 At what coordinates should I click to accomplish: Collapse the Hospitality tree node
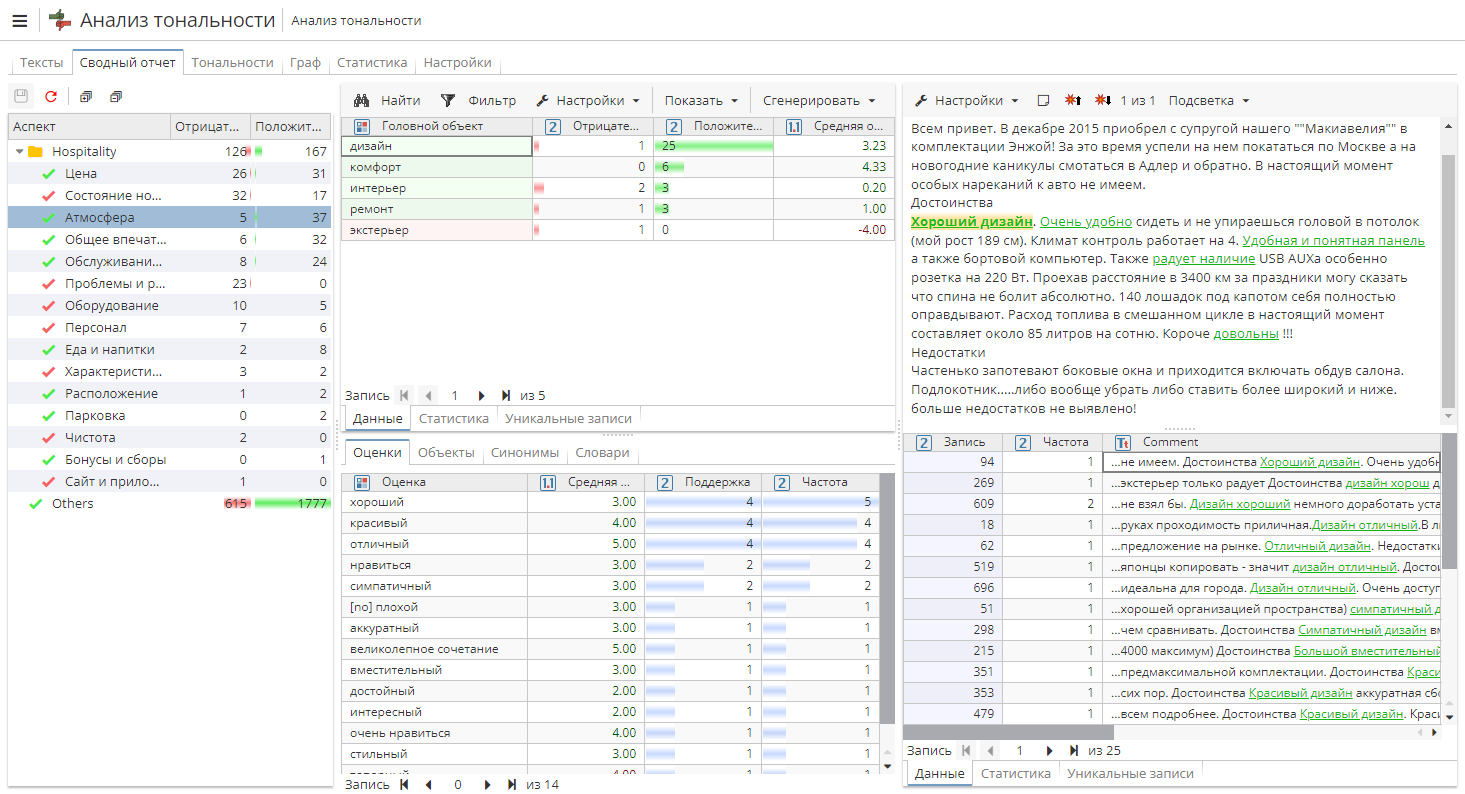coord(19,152)
